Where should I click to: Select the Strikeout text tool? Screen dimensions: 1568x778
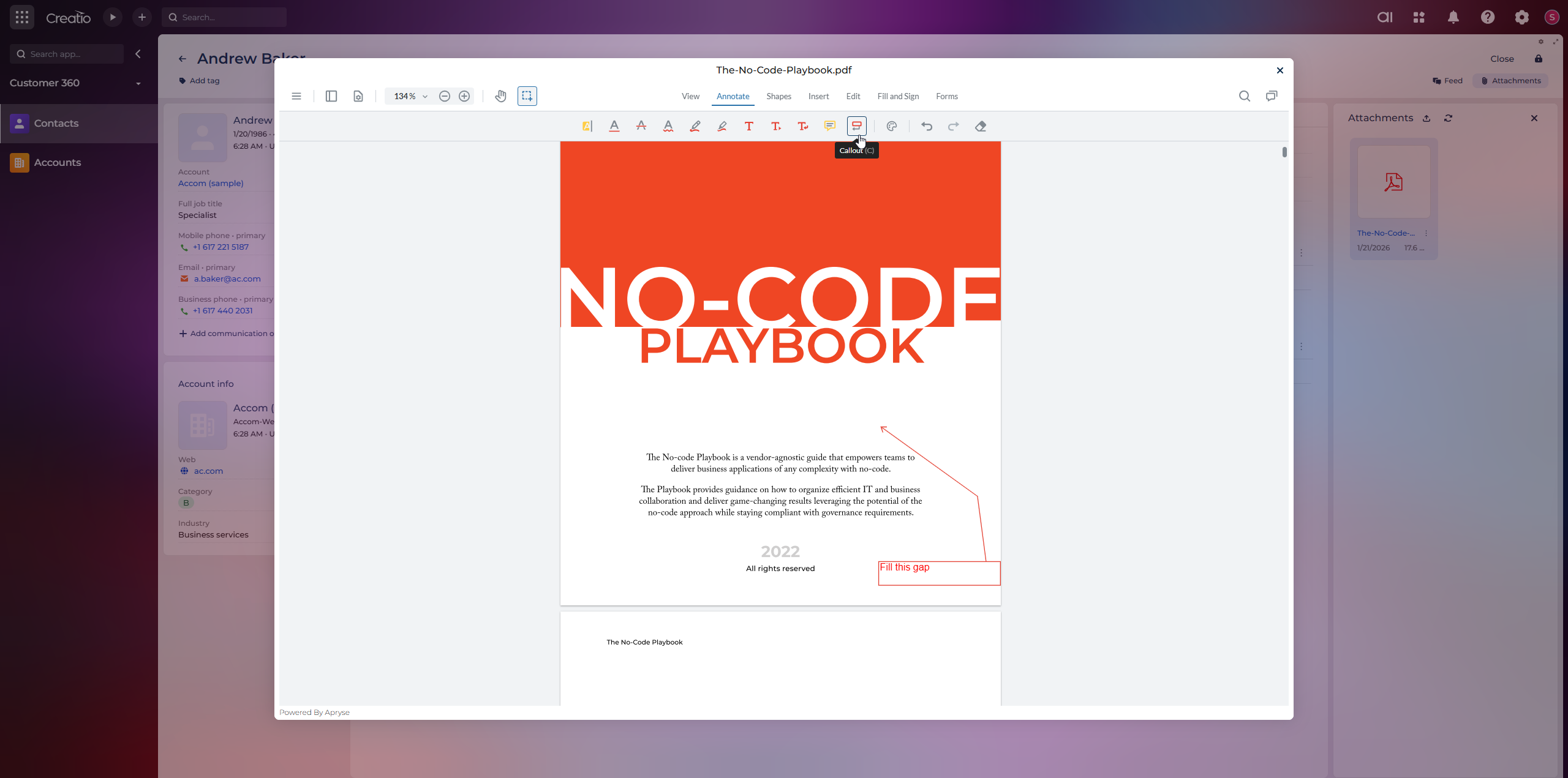click(x=641, y=126)
